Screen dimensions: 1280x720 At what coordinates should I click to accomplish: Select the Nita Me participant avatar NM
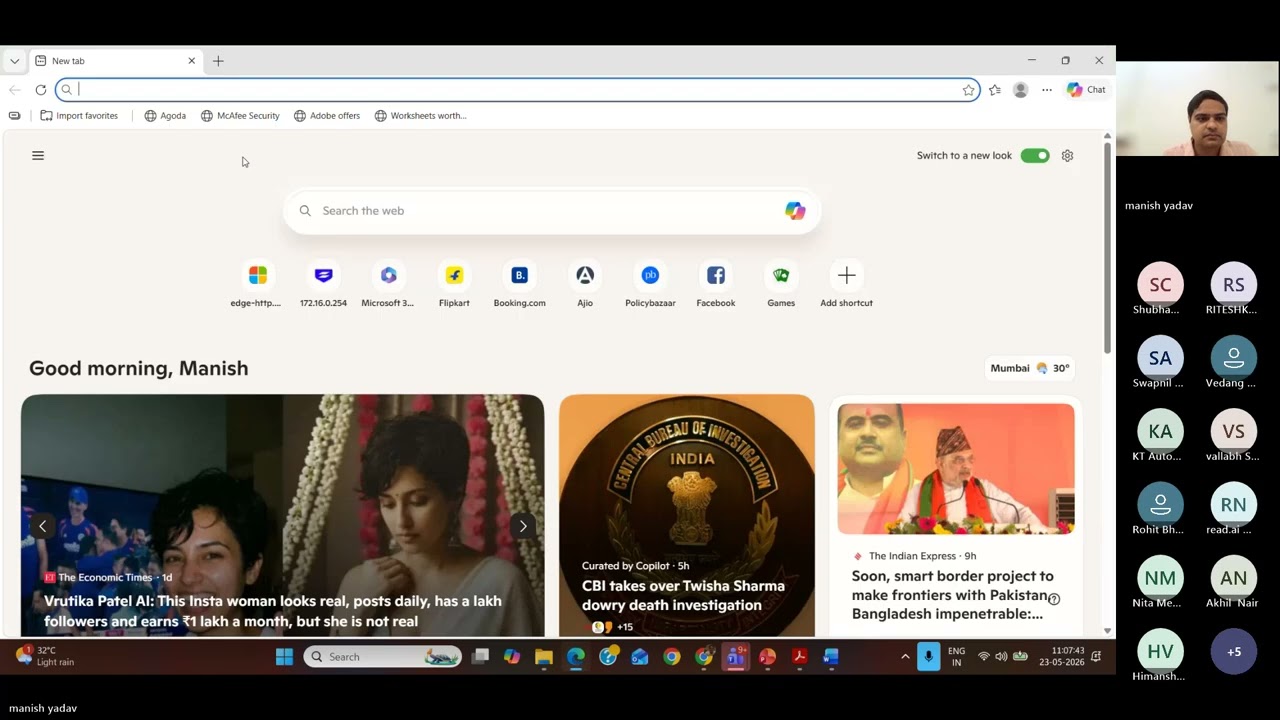[1160, 578]
